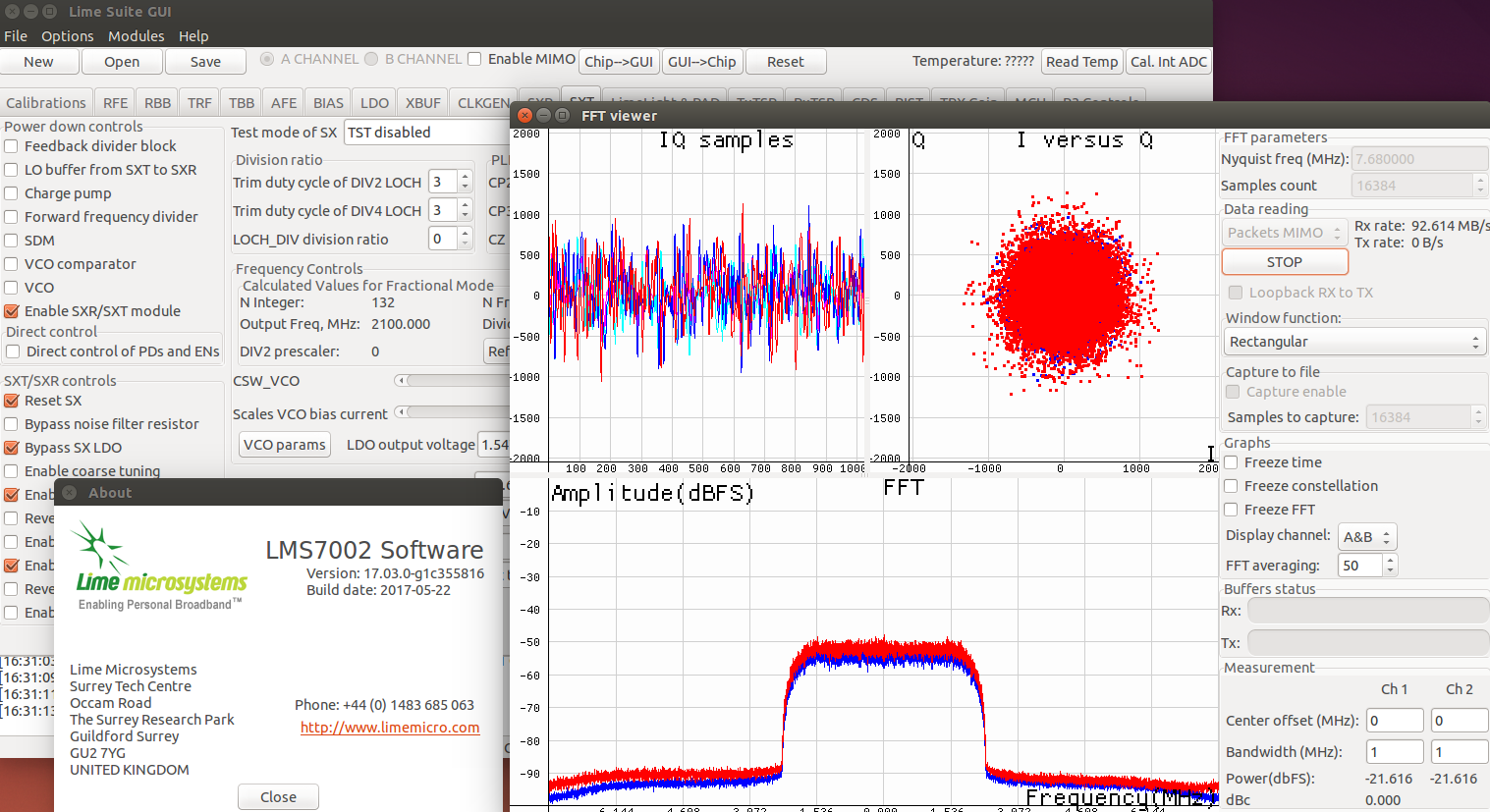Click the Chip-->GUI button
Screen dimensions: 1490x812
pyautogui.click(x=618, y=62)
